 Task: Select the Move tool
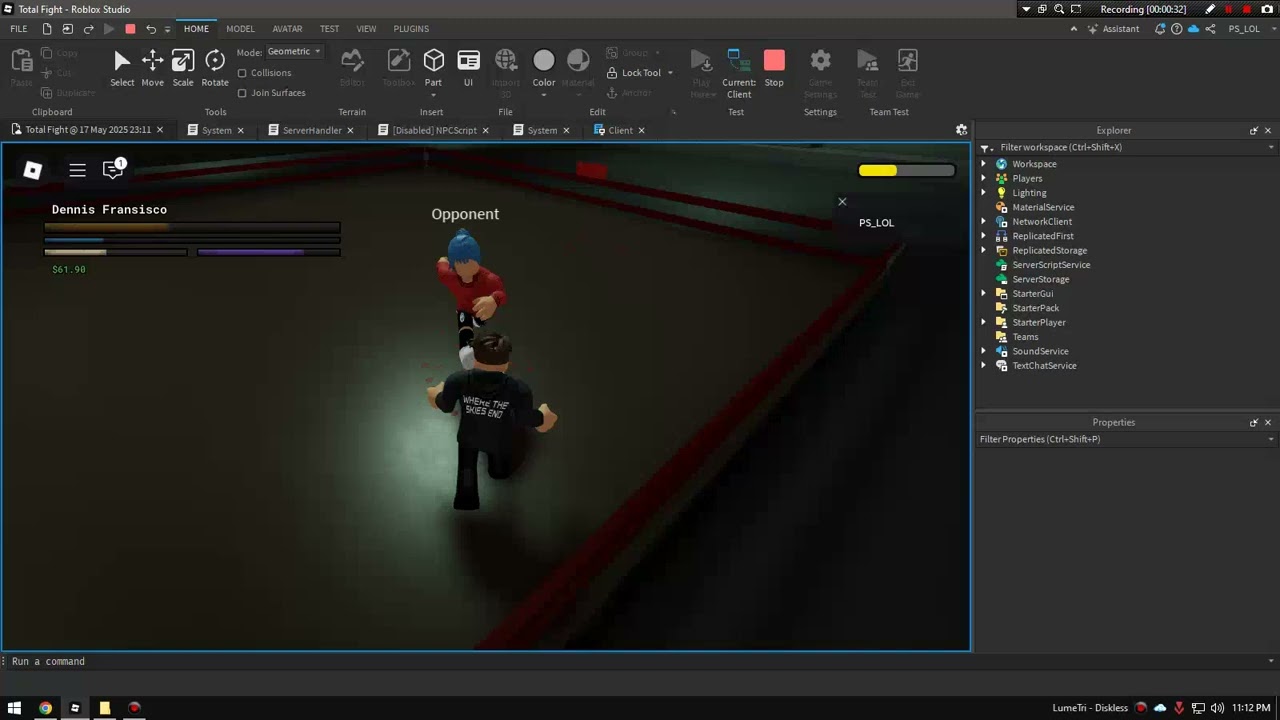[152, 68]
